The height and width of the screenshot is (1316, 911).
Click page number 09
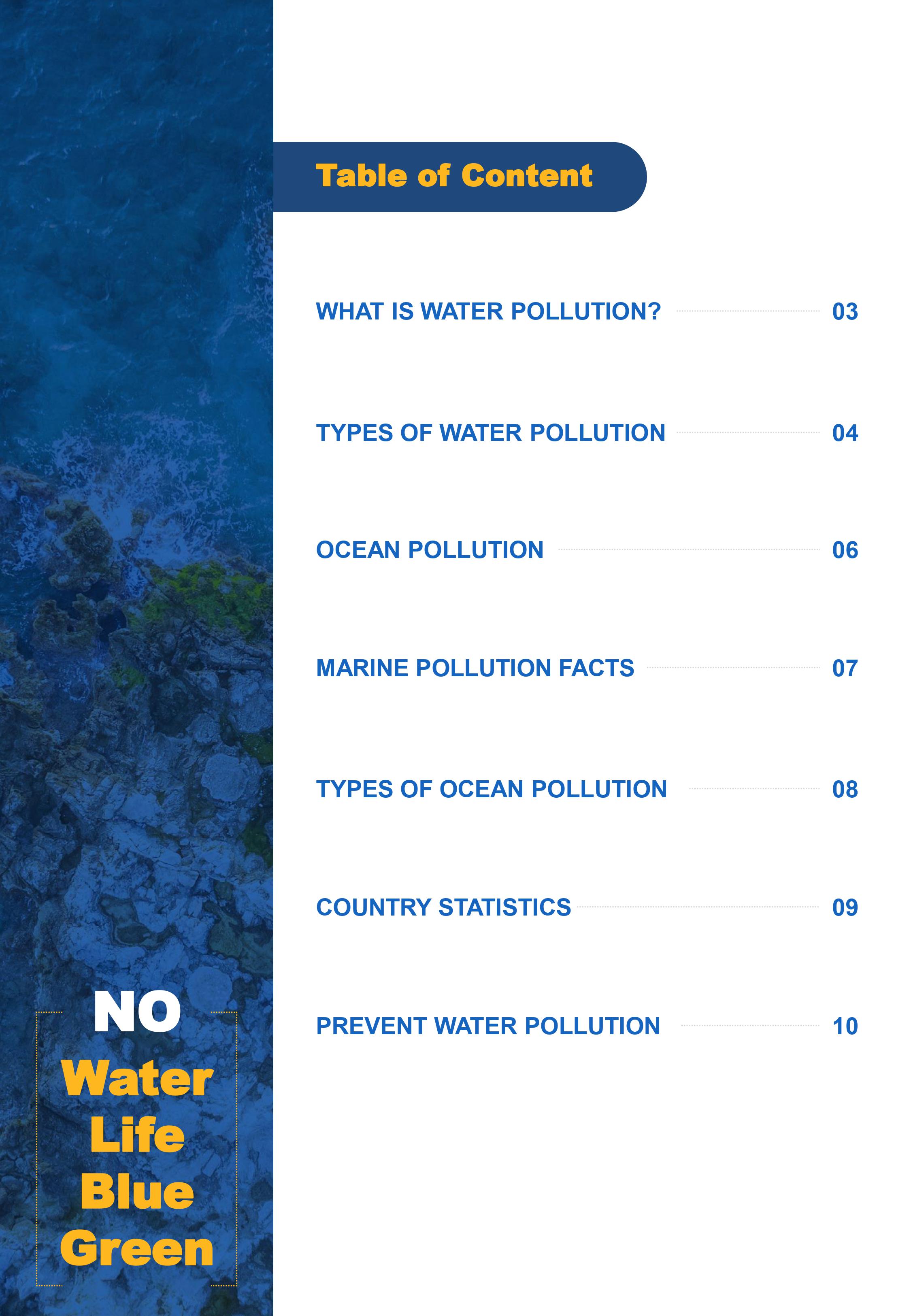click(845, 908)
